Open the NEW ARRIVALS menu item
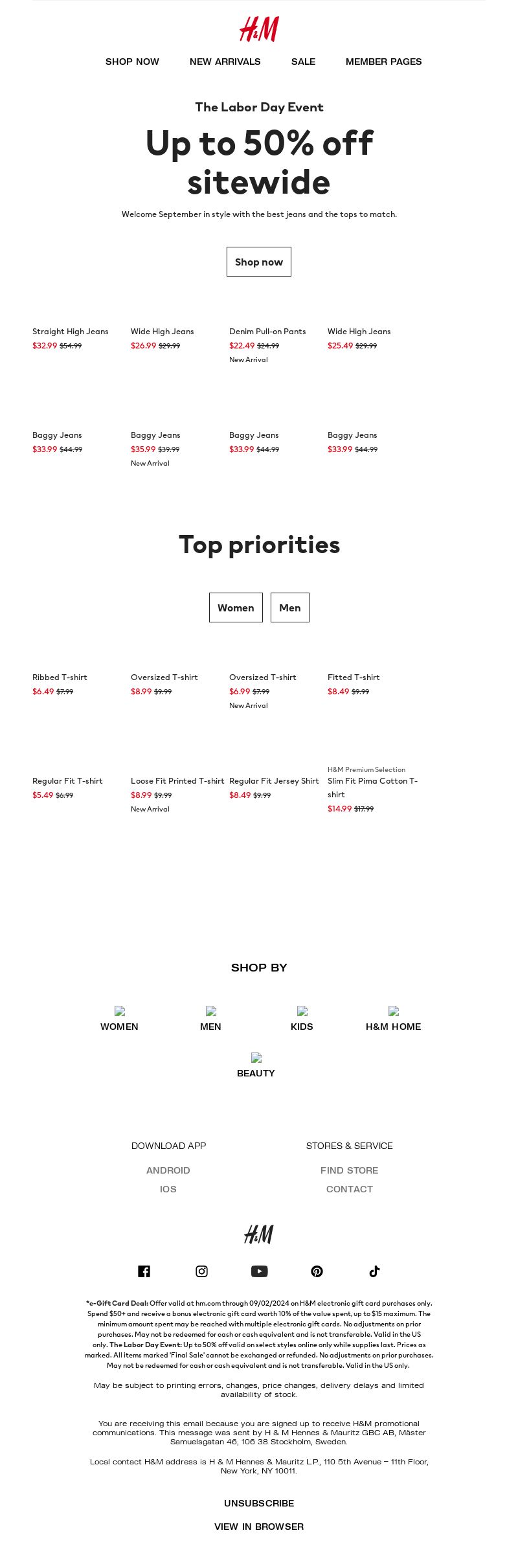 click(225, 62)
